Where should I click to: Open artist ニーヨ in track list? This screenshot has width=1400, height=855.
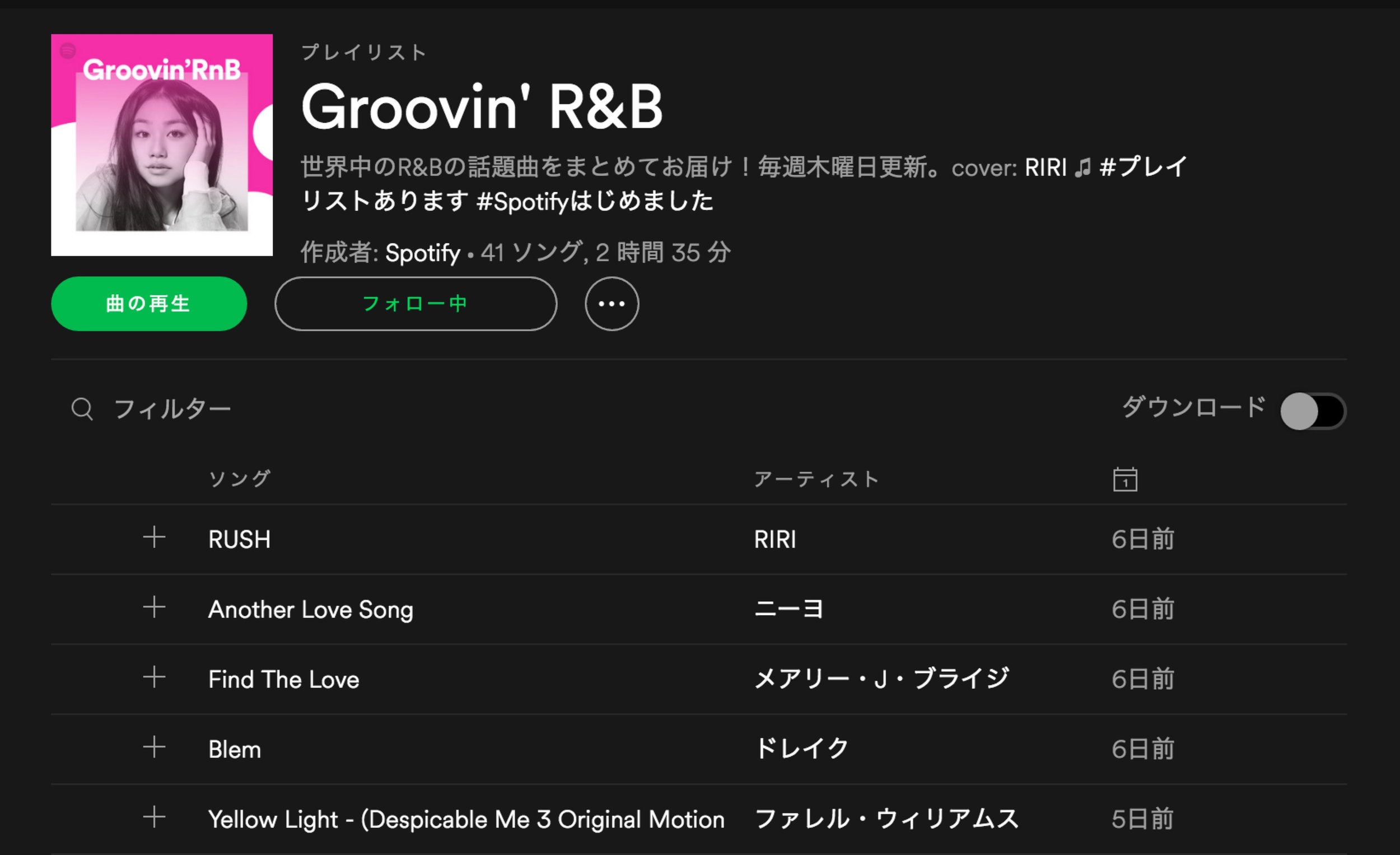click(788, 608)
